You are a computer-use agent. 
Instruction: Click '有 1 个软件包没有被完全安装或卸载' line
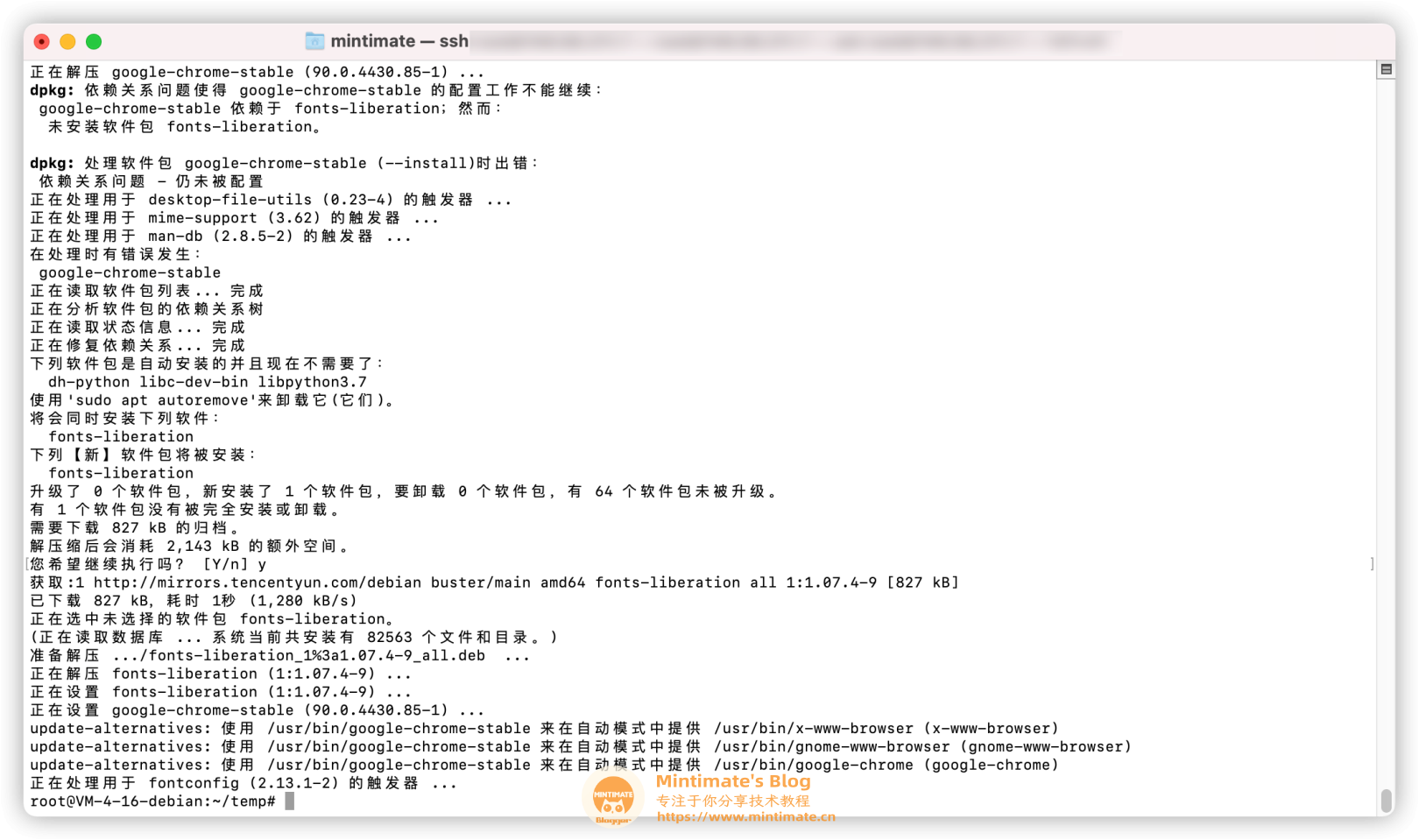tap(186, 510)
